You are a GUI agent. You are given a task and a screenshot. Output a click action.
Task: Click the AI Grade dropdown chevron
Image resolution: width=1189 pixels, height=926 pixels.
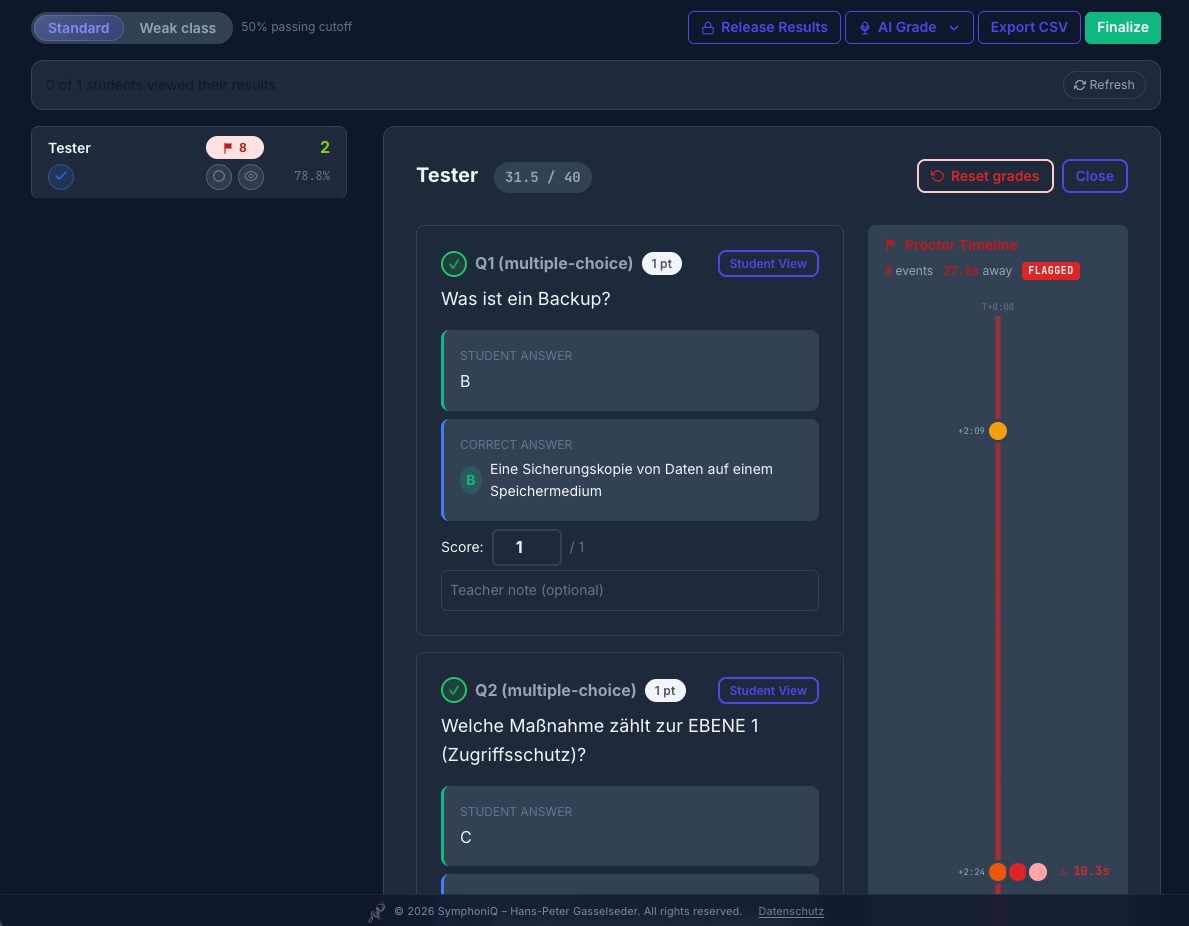954,28
